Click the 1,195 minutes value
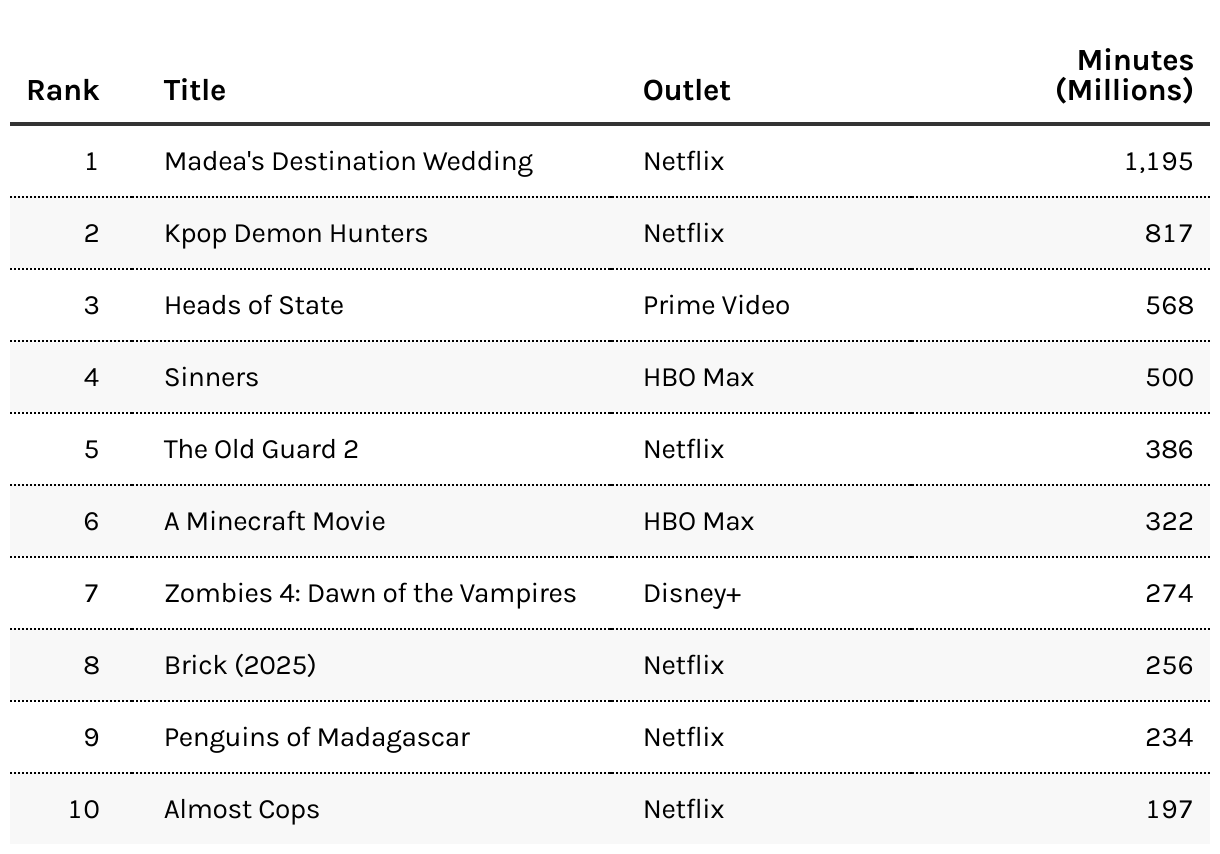Viewport: 1220px width, 854px height. click(1159, 162)
